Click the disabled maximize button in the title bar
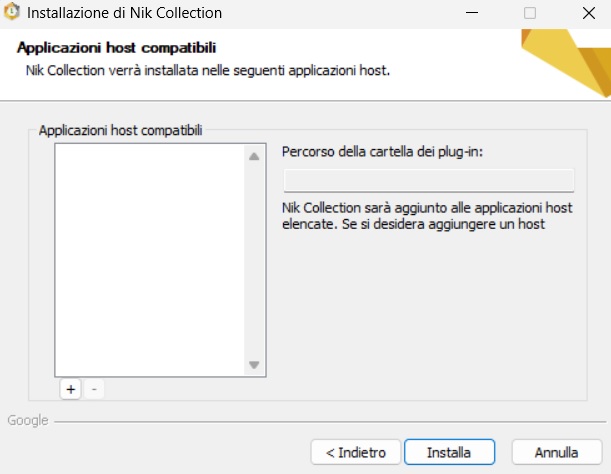Image resolution: width=611 pixels, height=474 pixels. 530,13
